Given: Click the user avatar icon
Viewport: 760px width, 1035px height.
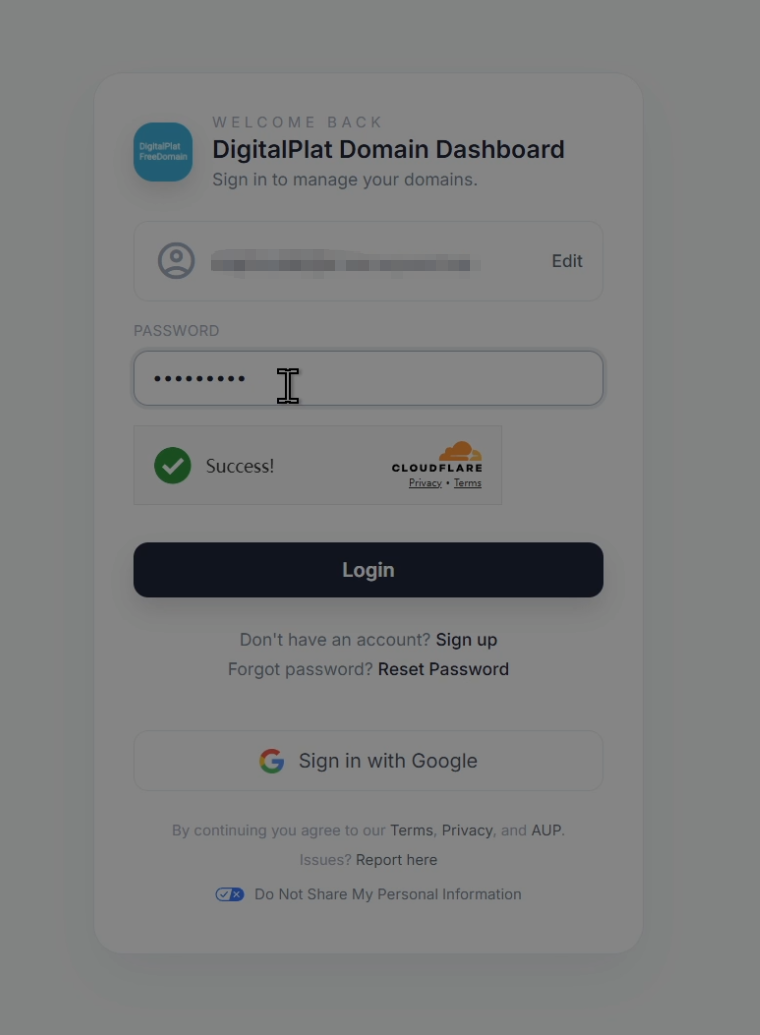Looking at the screenshot, I should [x=176, y=261].
